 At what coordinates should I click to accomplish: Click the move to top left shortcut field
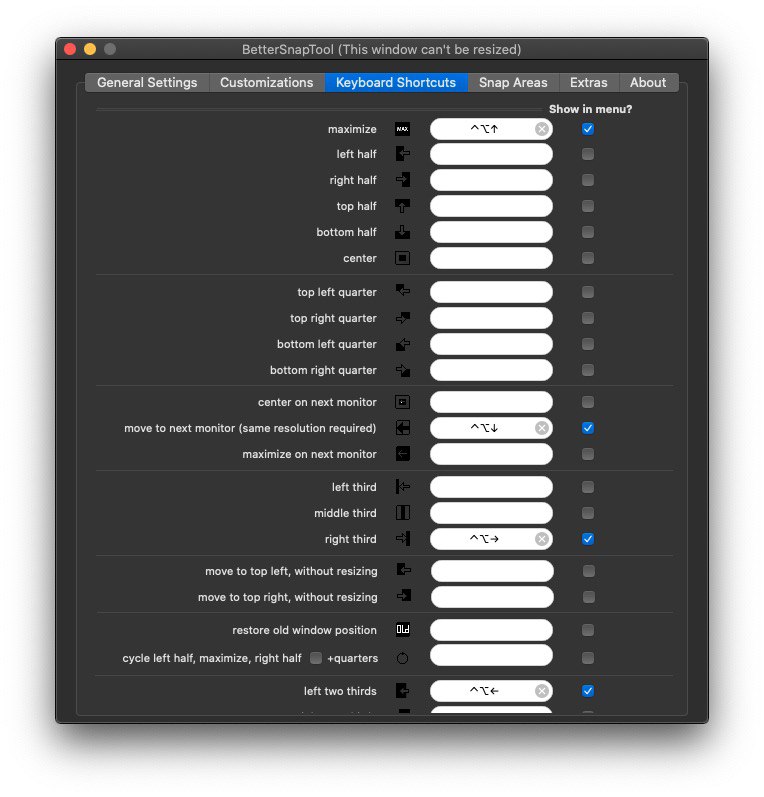pos(492,571)
